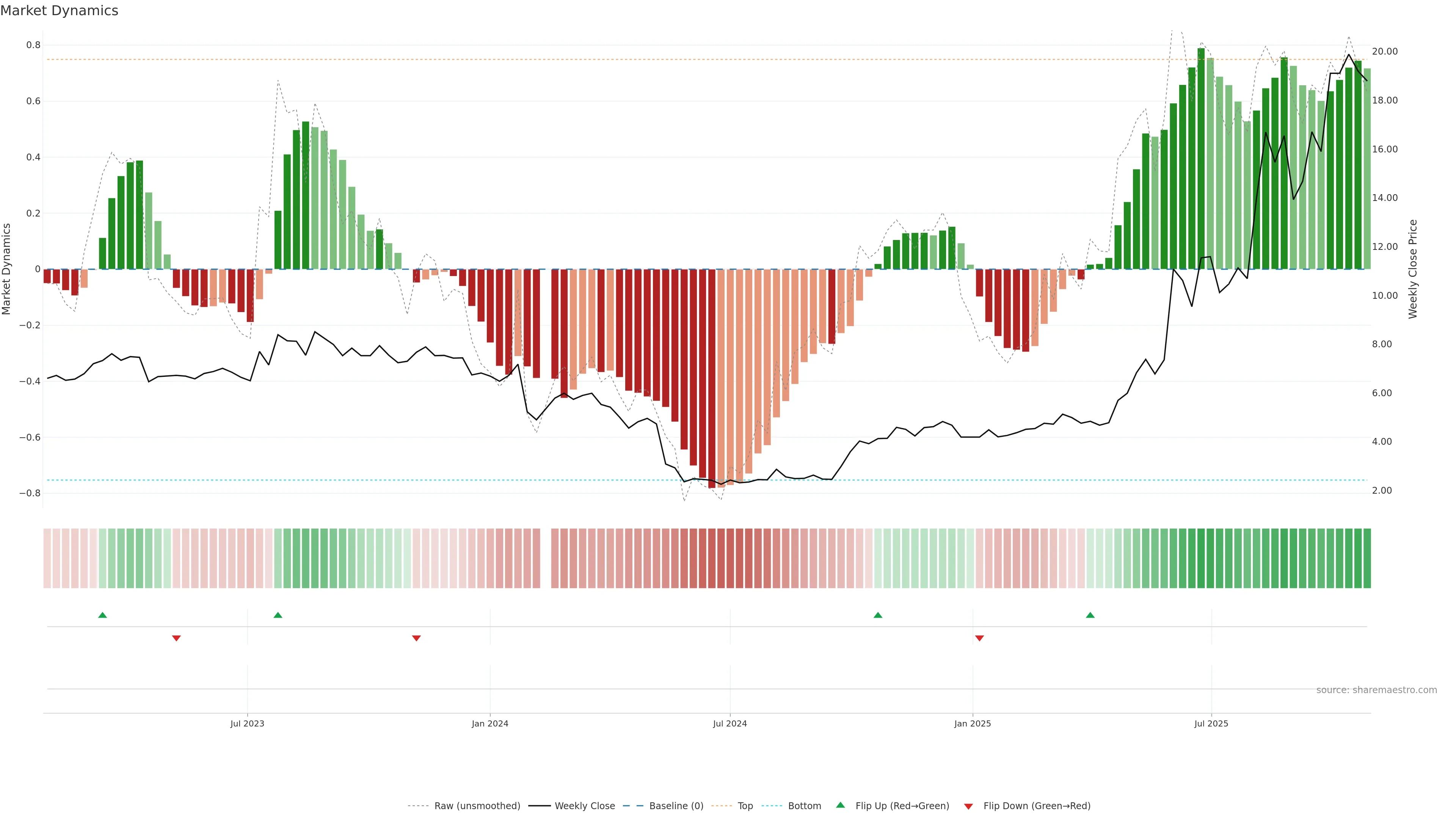Screen dimensions: 1456x819
Task: Click the Flip Down legend red triangle
Action: pyautogui.click(x=968, y=806)
